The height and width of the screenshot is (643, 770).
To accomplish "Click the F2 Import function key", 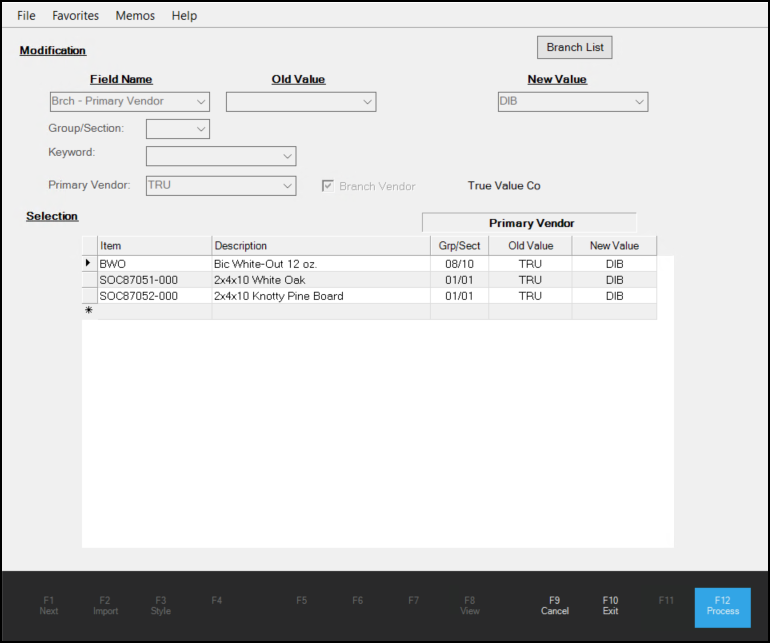I will pyautogui.click(x=105, y=606).
